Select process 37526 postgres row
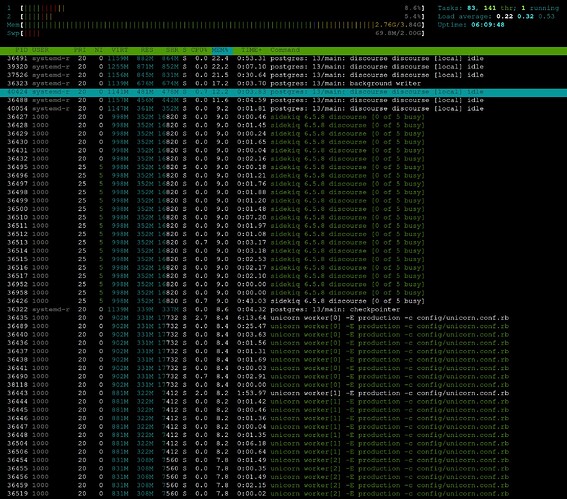 pos(284,75)
